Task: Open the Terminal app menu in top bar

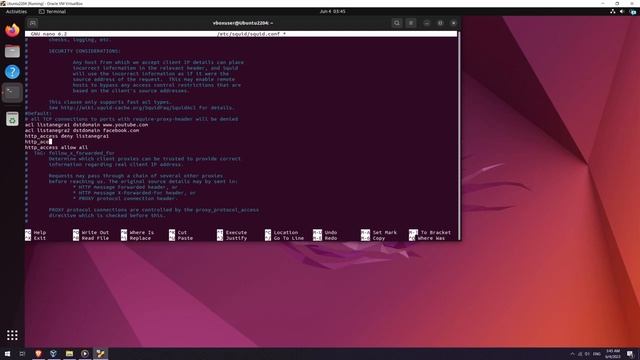Action: tap(52, 11)
